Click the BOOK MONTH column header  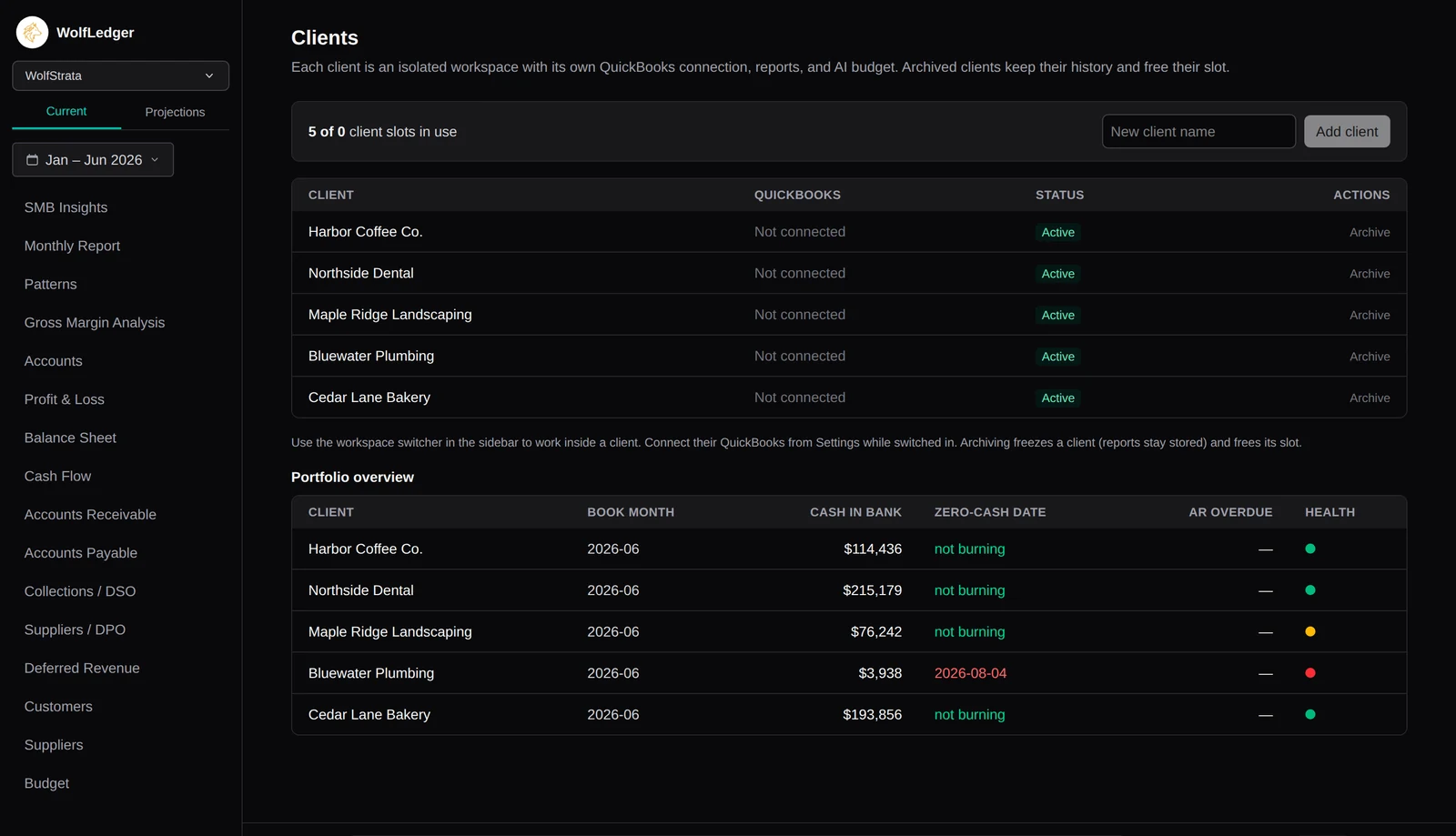tap(631, 512)
